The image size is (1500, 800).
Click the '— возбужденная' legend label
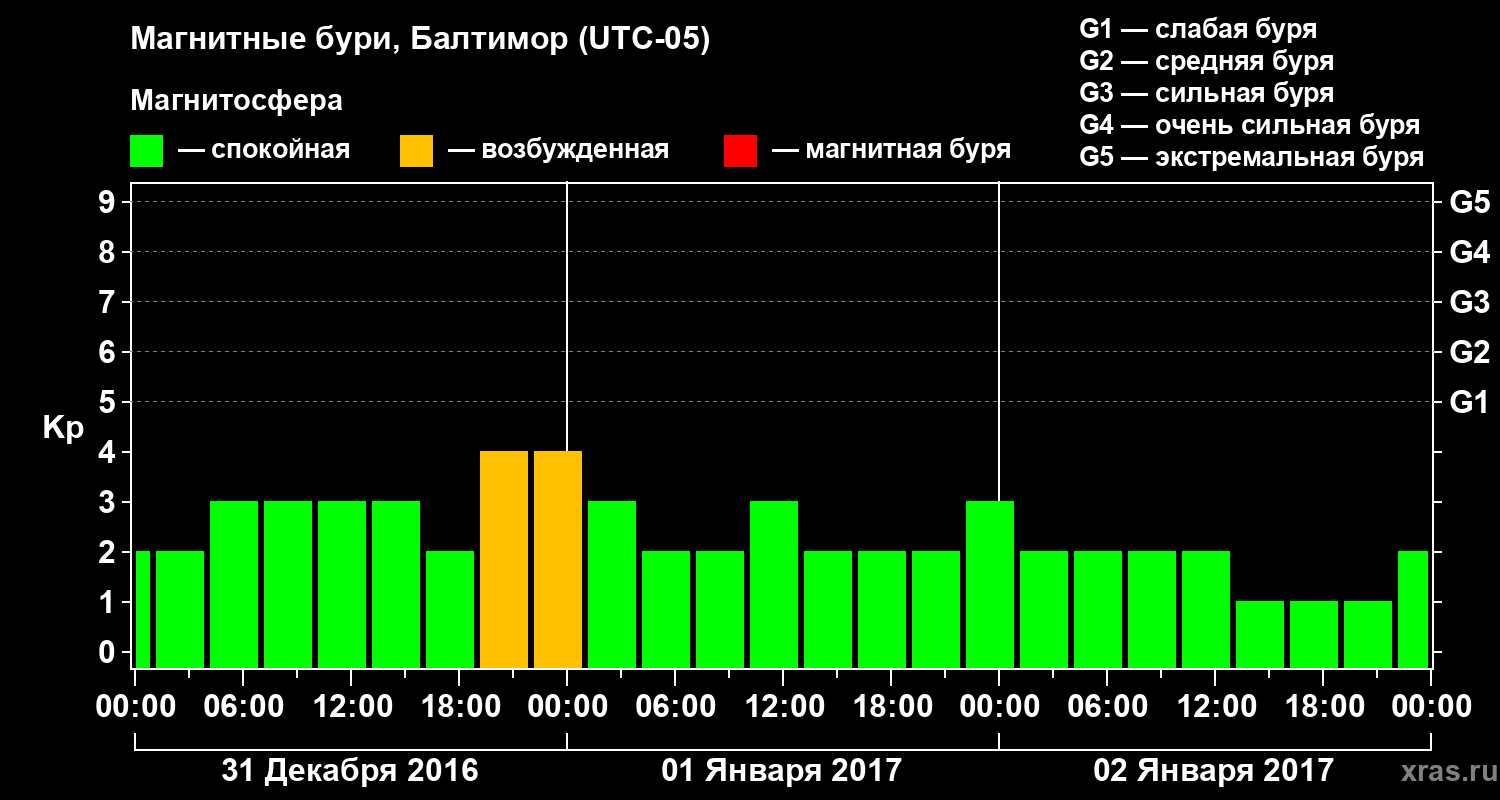click(x=558, y=151)
